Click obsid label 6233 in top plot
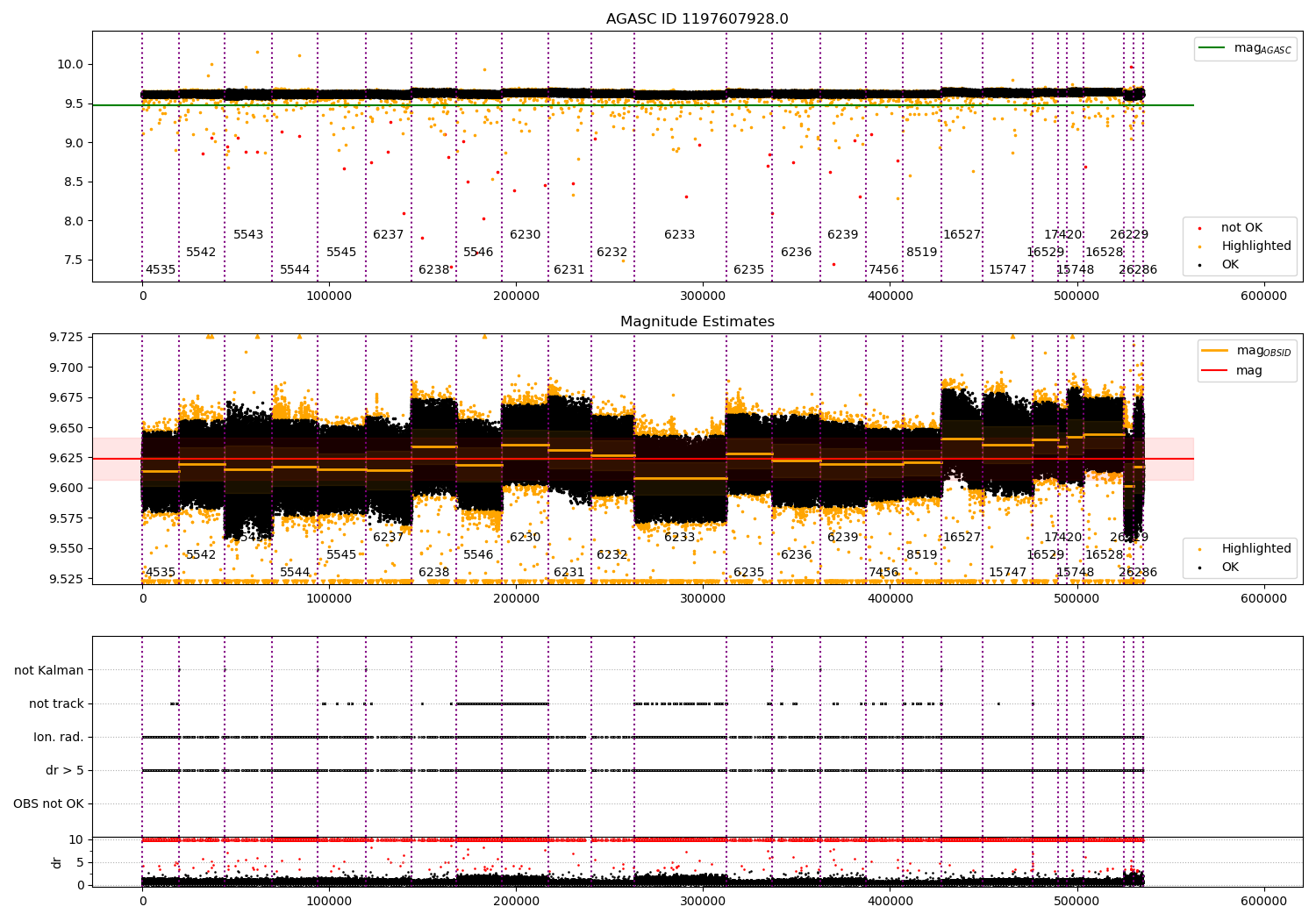Image resolution: width=1316 pixels, height=921 pixels. tap(680, 235)
